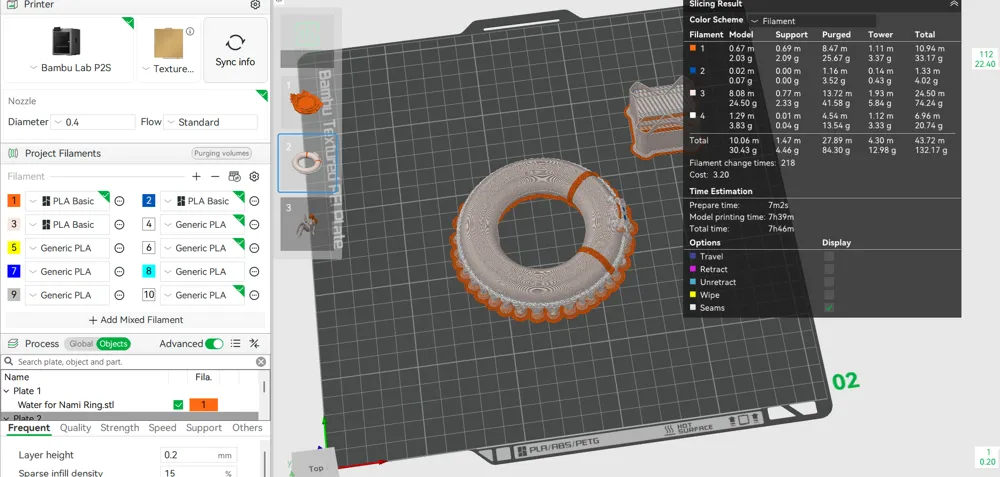Image resolution: width=1000 pixels, height=477 pixels.
Task: Open the nozzle Diameter 0.4 dropdown
Action: tap(93, 122)
